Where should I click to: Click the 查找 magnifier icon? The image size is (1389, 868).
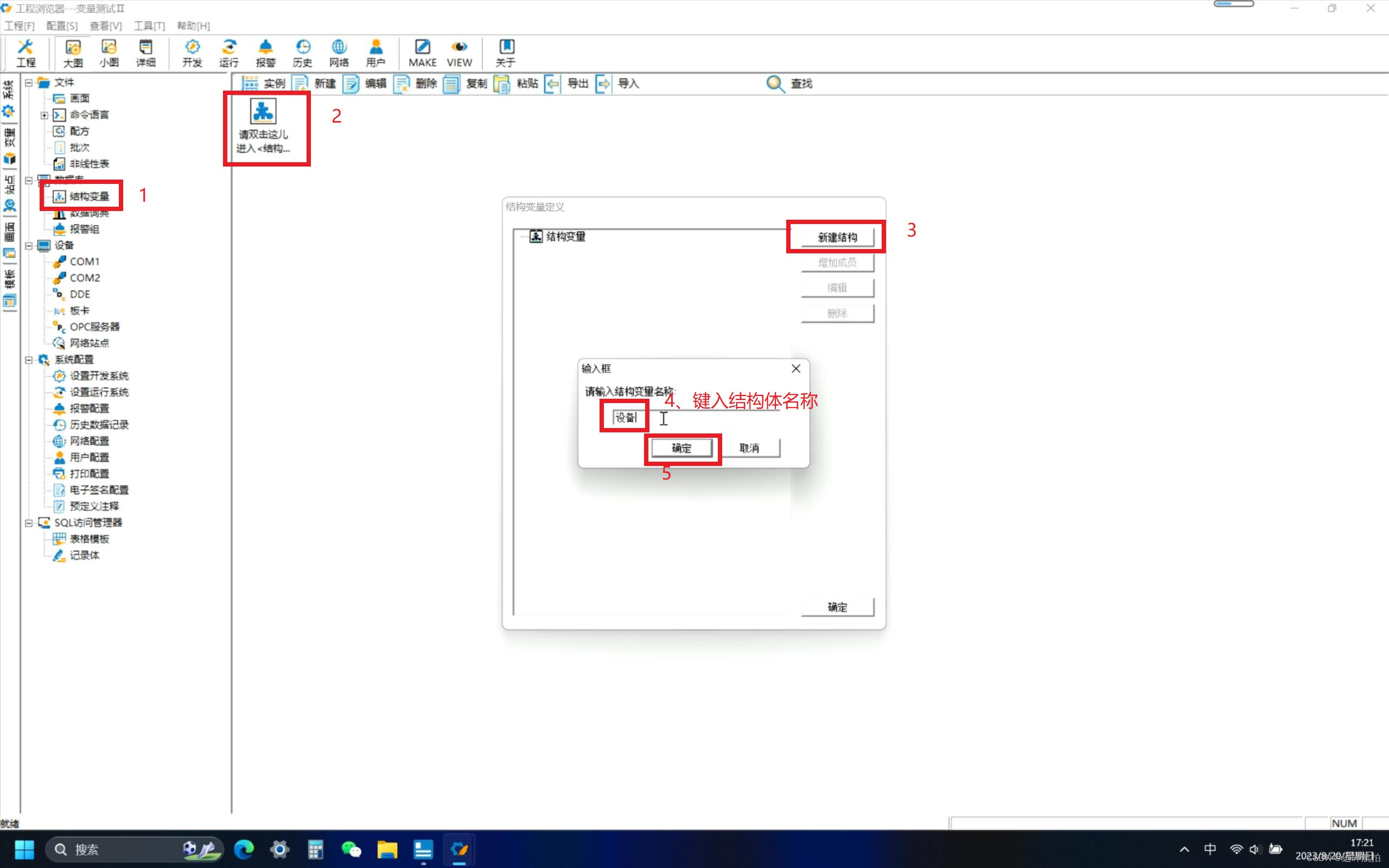click(775, 84)
